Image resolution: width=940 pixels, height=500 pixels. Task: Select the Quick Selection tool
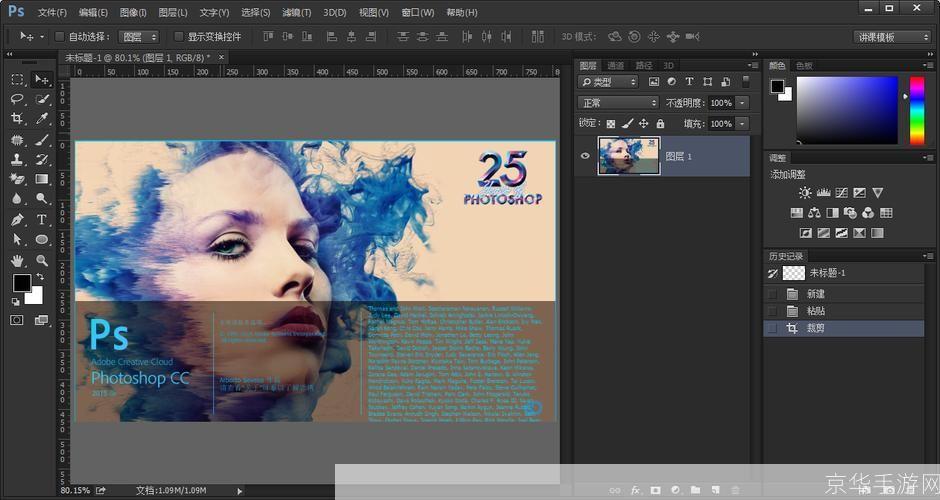42,99
